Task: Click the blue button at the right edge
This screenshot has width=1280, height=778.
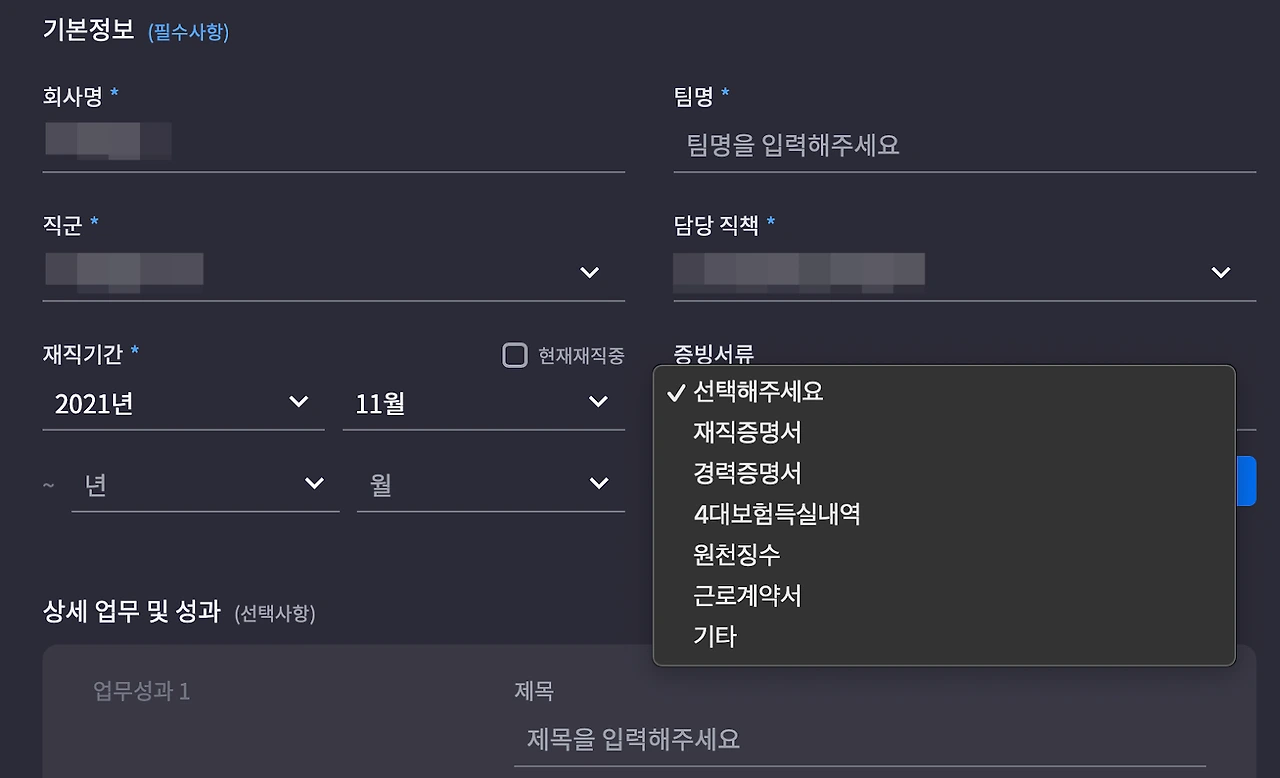Action: pyautogui.click(x=1249, y=481)
